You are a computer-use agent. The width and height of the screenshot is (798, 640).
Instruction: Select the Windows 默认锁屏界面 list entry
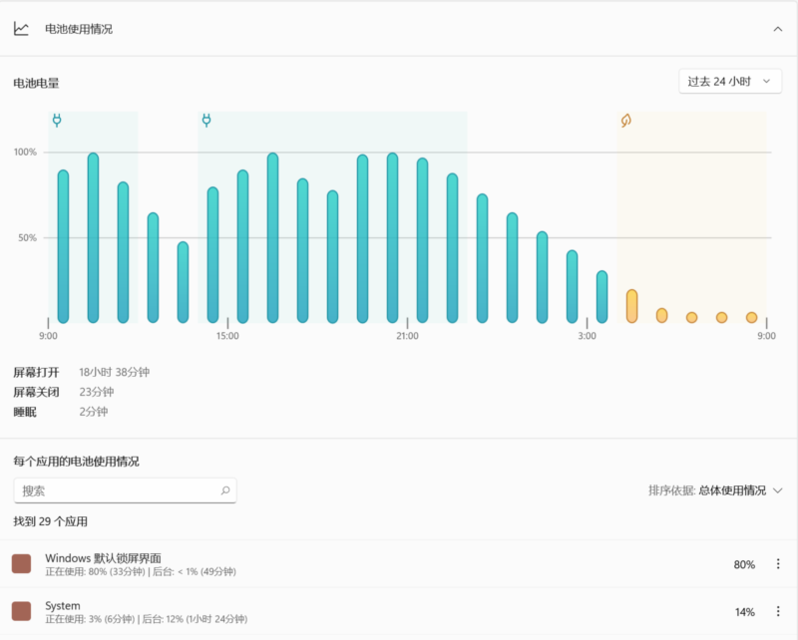point(380,564)
